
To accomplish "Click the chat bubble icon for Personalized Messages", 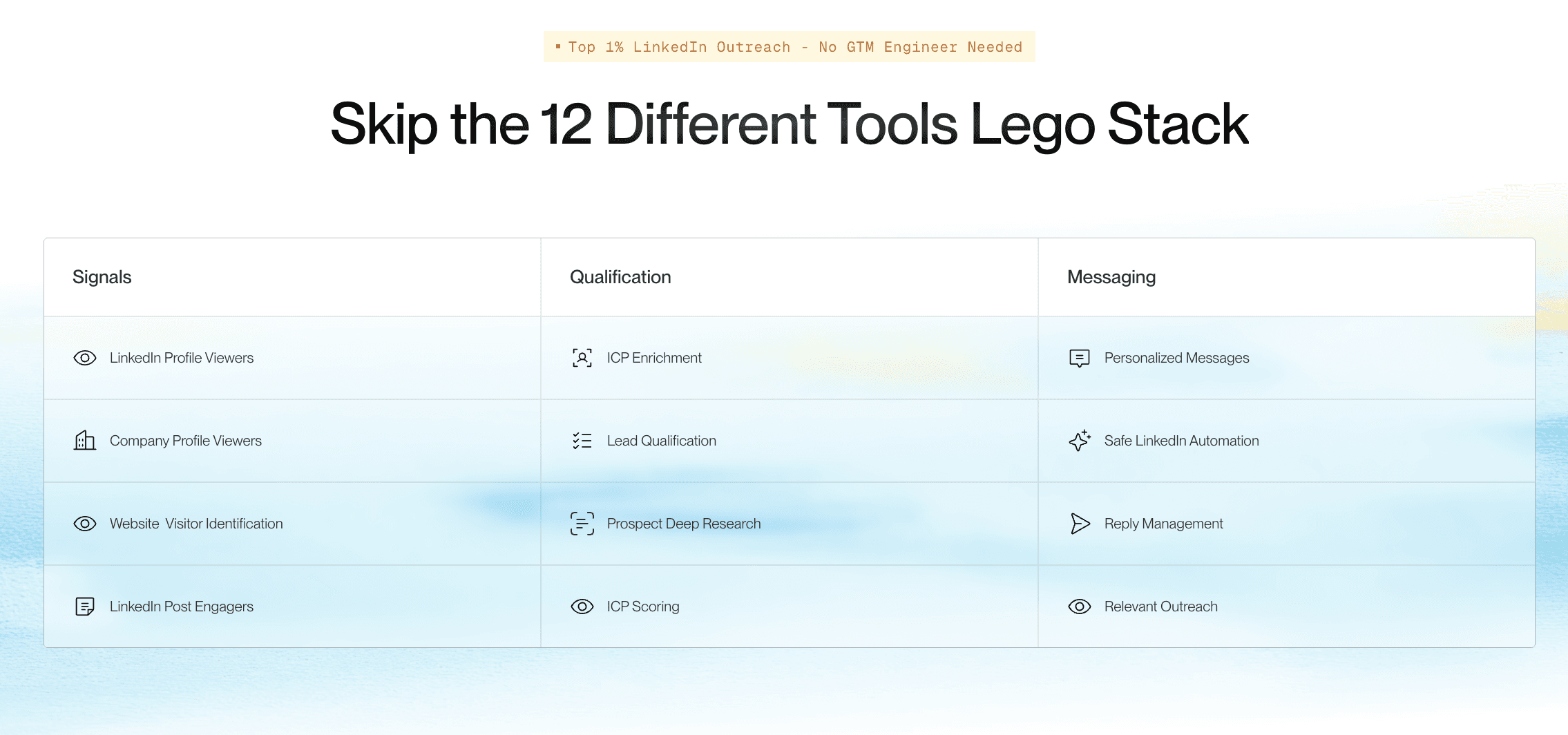I will (1080, 358).
